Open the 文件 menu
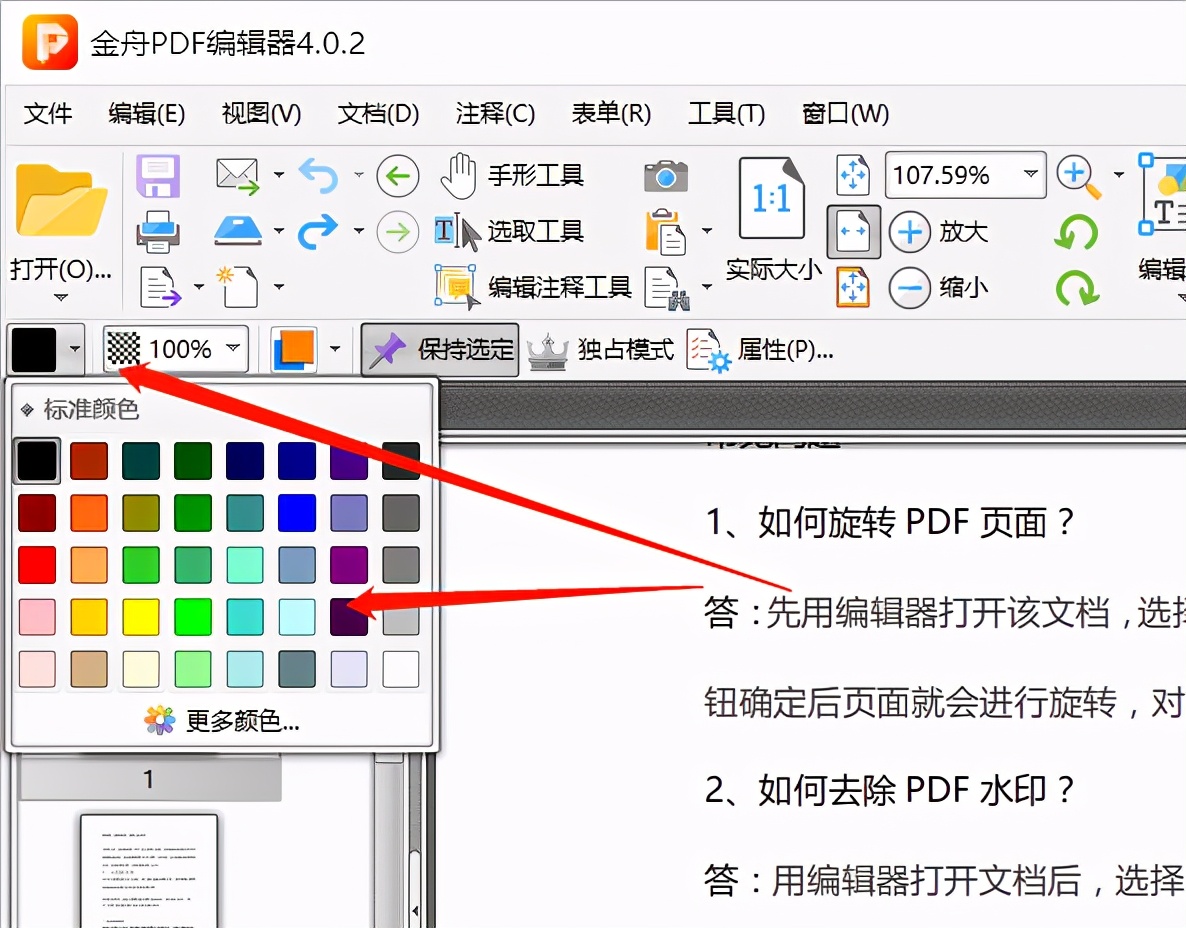Screen dimensions: 1186x928 point(48,113)
